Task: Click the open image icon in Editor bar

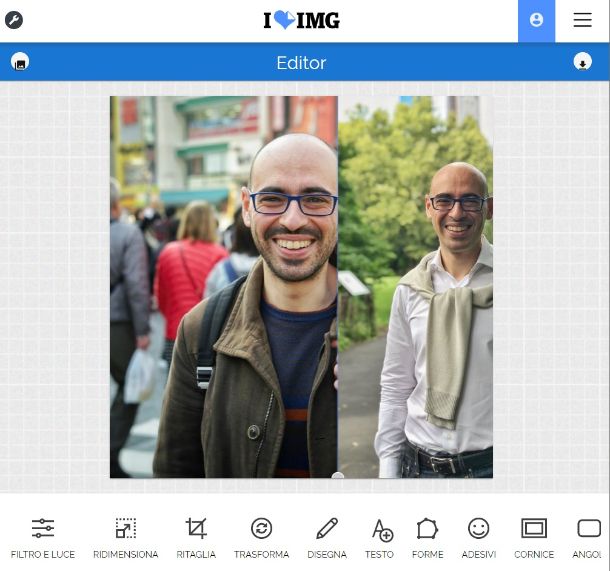Action: pyautogui.click(x=20, y=61)
